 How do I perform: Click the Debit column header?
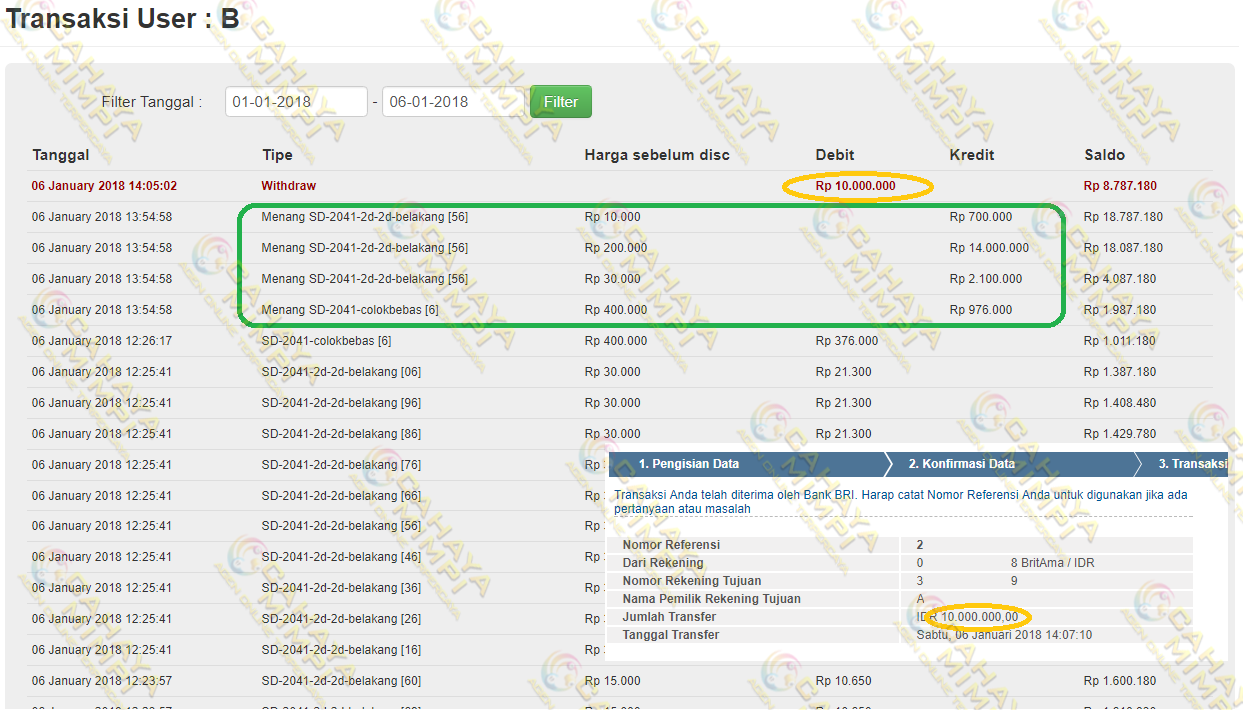[x=835, y=155]
